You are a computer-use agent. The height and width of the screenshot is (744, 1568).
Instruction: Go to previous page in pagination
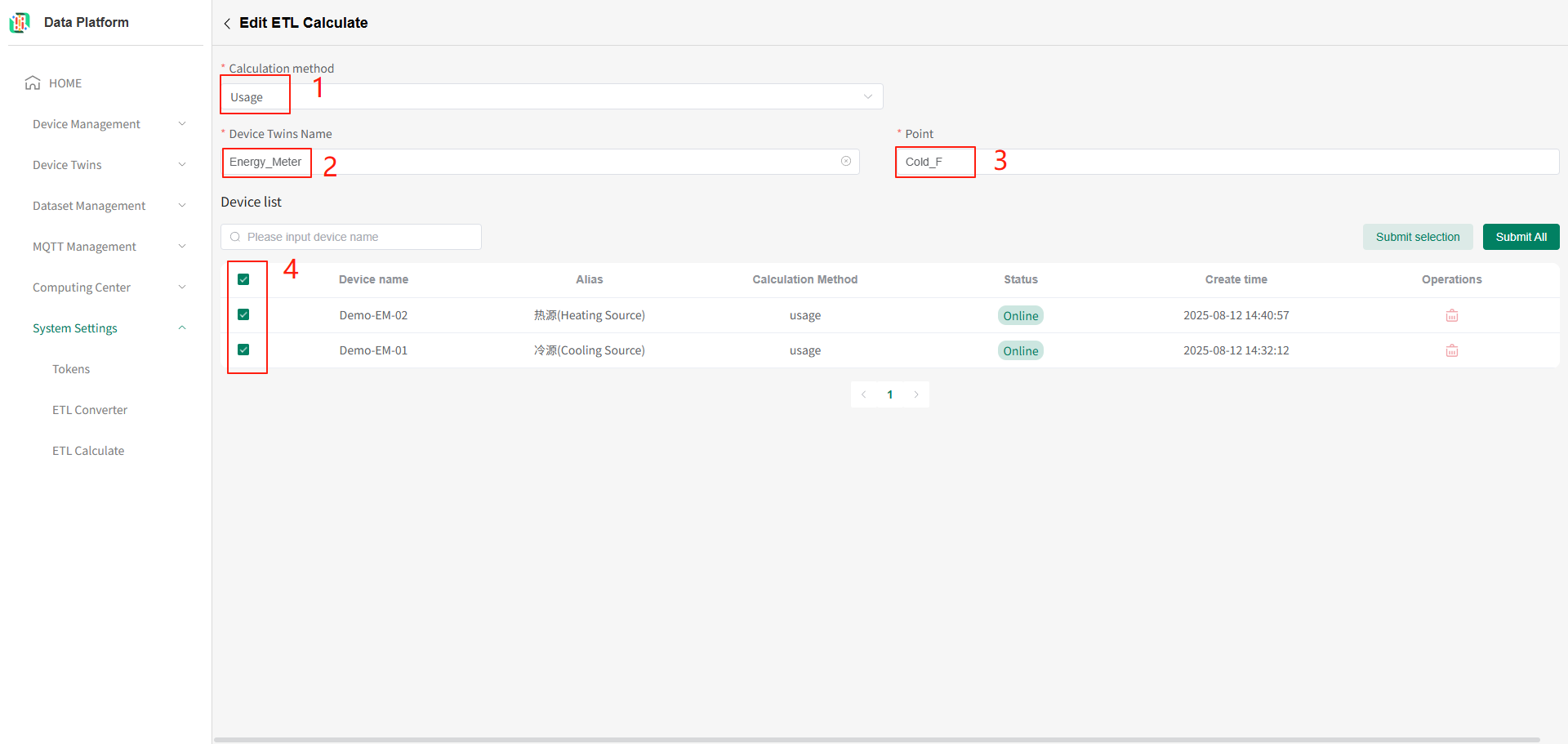(863, 394)
